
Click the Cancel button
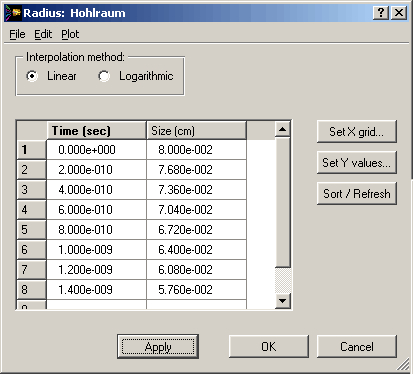[357, 347]
